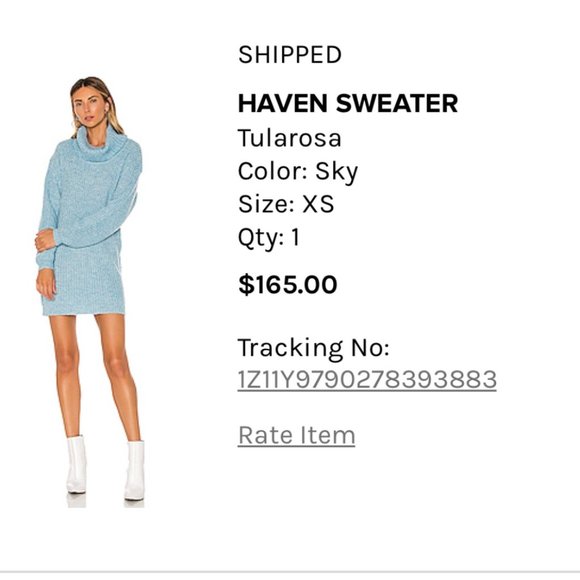Click the word SWEATER in title
This screenshot has height=580, width=580.
[x=397, y=103]
